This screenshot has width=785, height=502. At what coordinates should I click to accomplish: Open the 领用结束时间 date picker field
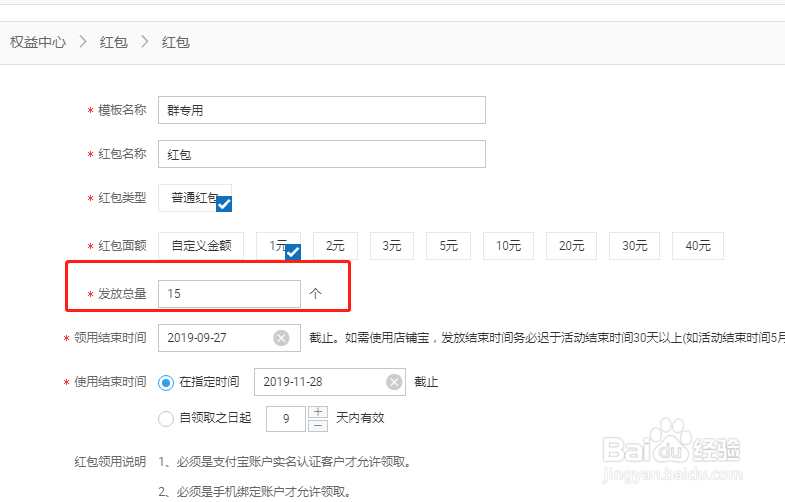pos(229,338)
